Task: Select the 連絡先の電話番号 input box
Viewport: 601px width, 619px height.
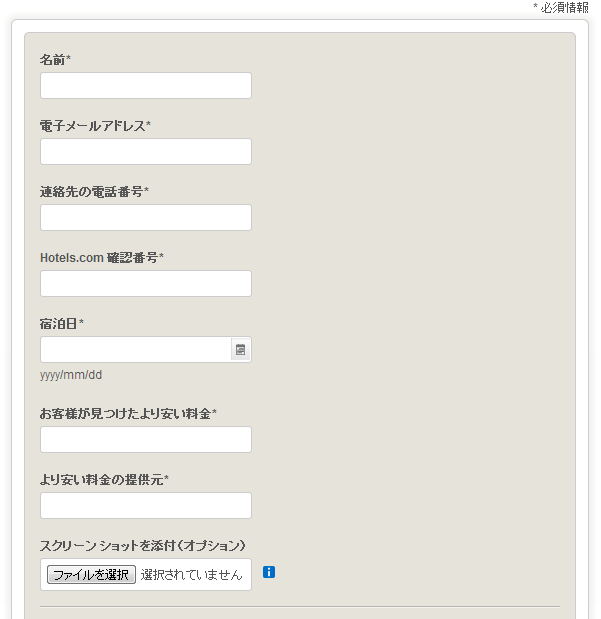Action: click(x=146, y=217)
